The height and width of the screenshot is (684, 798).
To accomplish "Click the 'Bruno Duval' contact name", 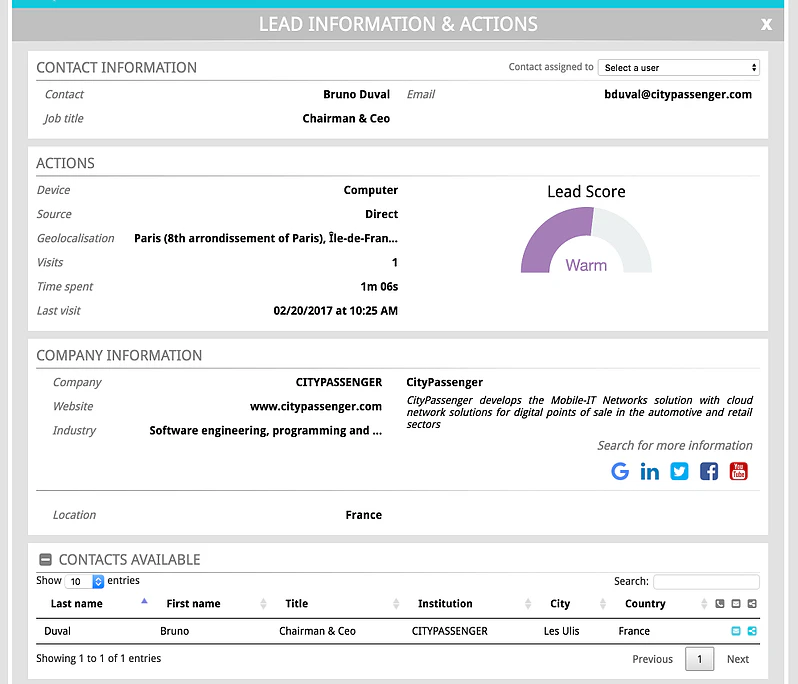I will pyautogui.click(x=356, y=94).
